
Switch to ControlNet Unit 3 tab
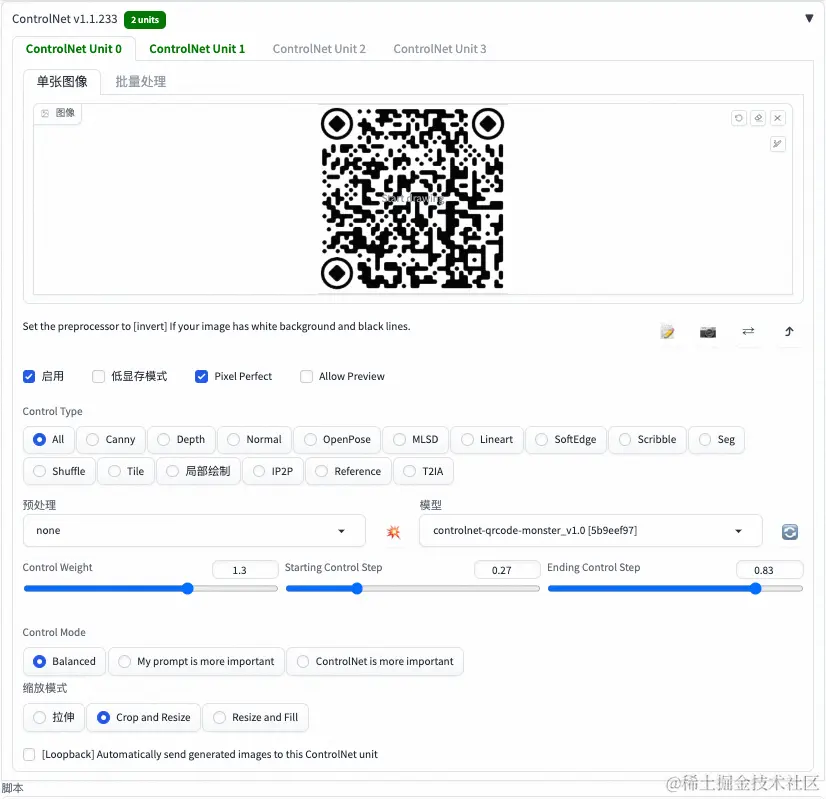tap(439, 49)
